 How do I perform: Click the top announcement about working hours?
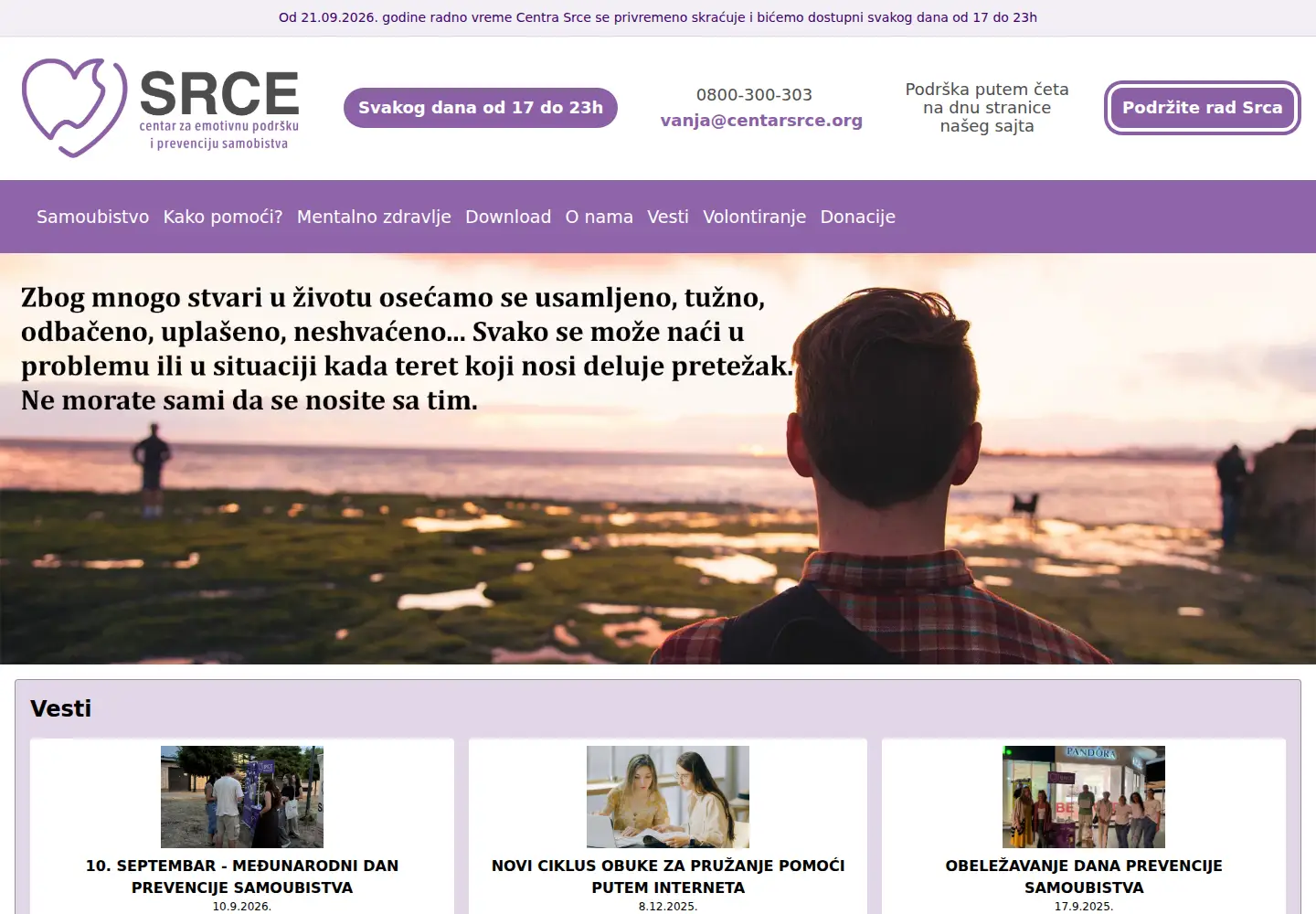pos(658,17)
